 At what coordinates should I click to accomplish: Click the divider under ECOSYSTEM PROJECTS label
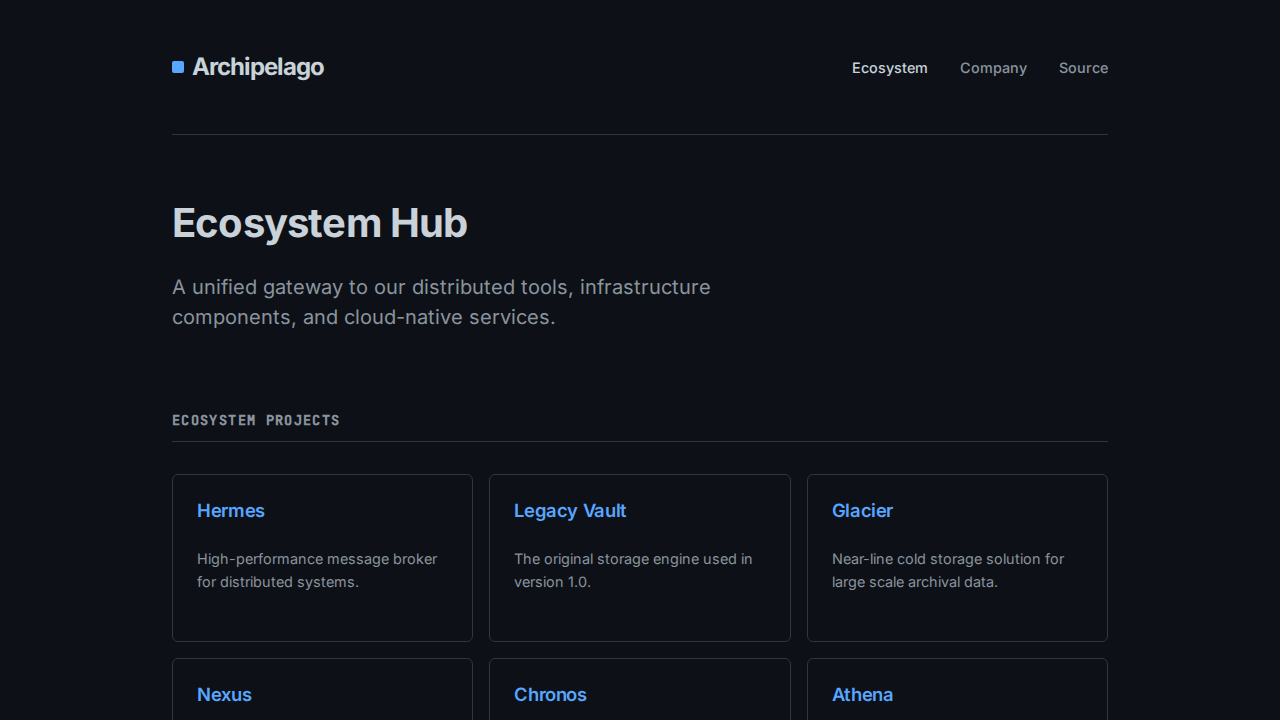pos(640,441)
